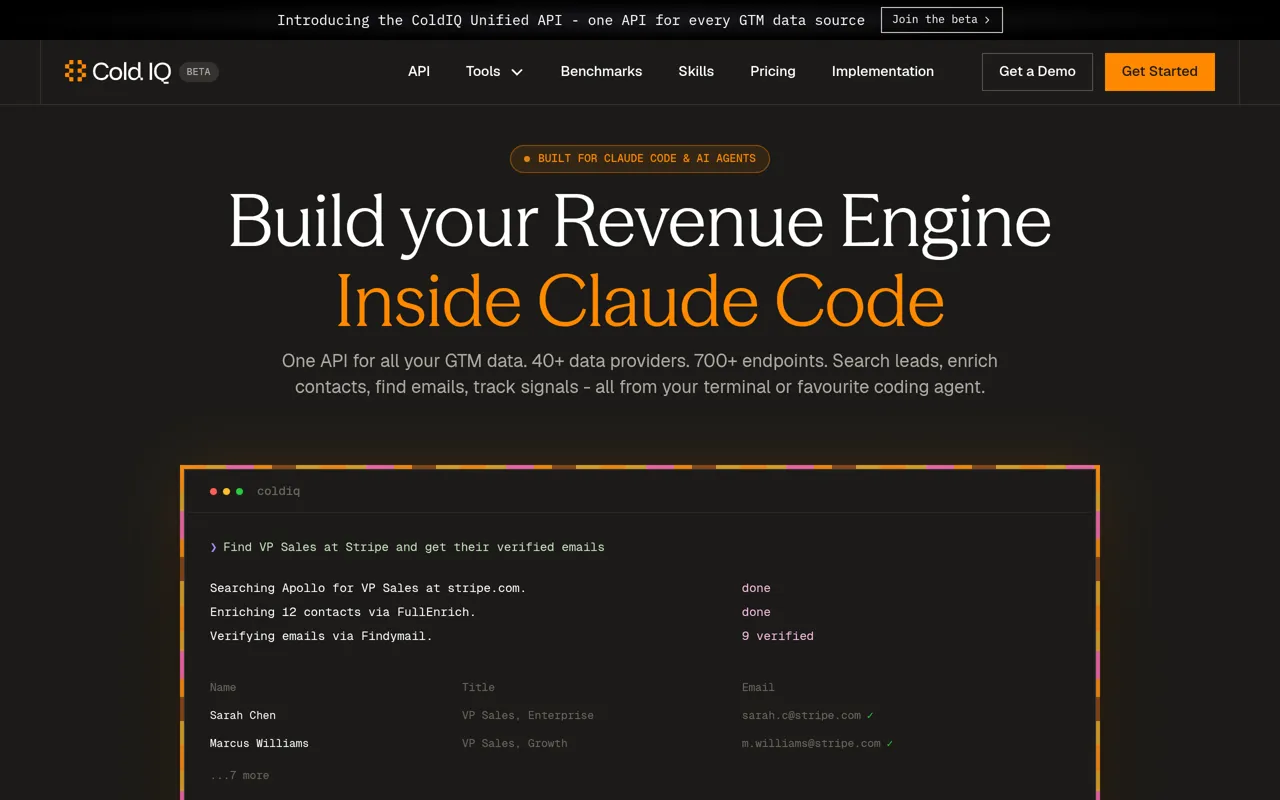Click the '9 verified' status
1280x800 pixels.
tap(778, 636)
